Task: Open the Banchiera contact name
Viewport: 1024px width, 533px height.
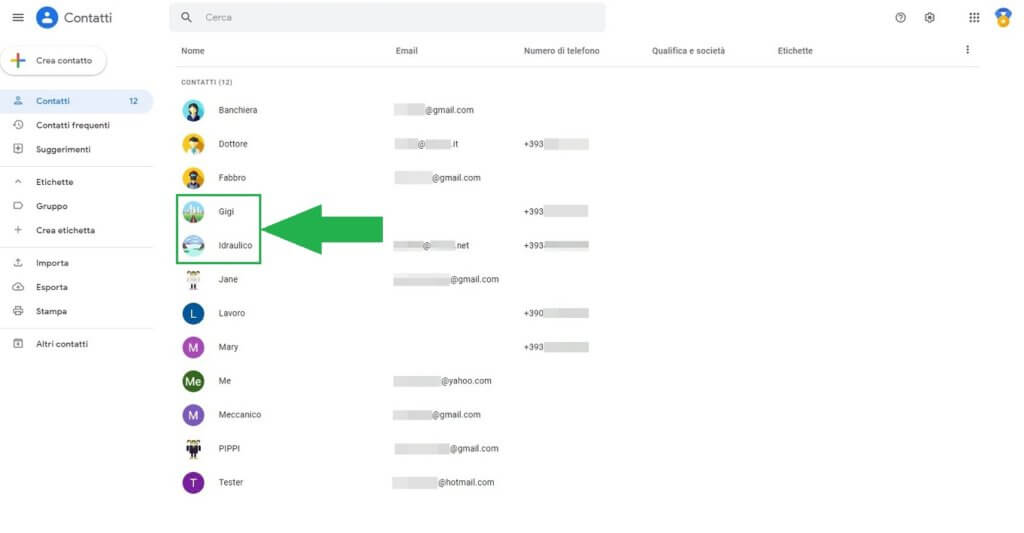Action: tap(238, 110)
